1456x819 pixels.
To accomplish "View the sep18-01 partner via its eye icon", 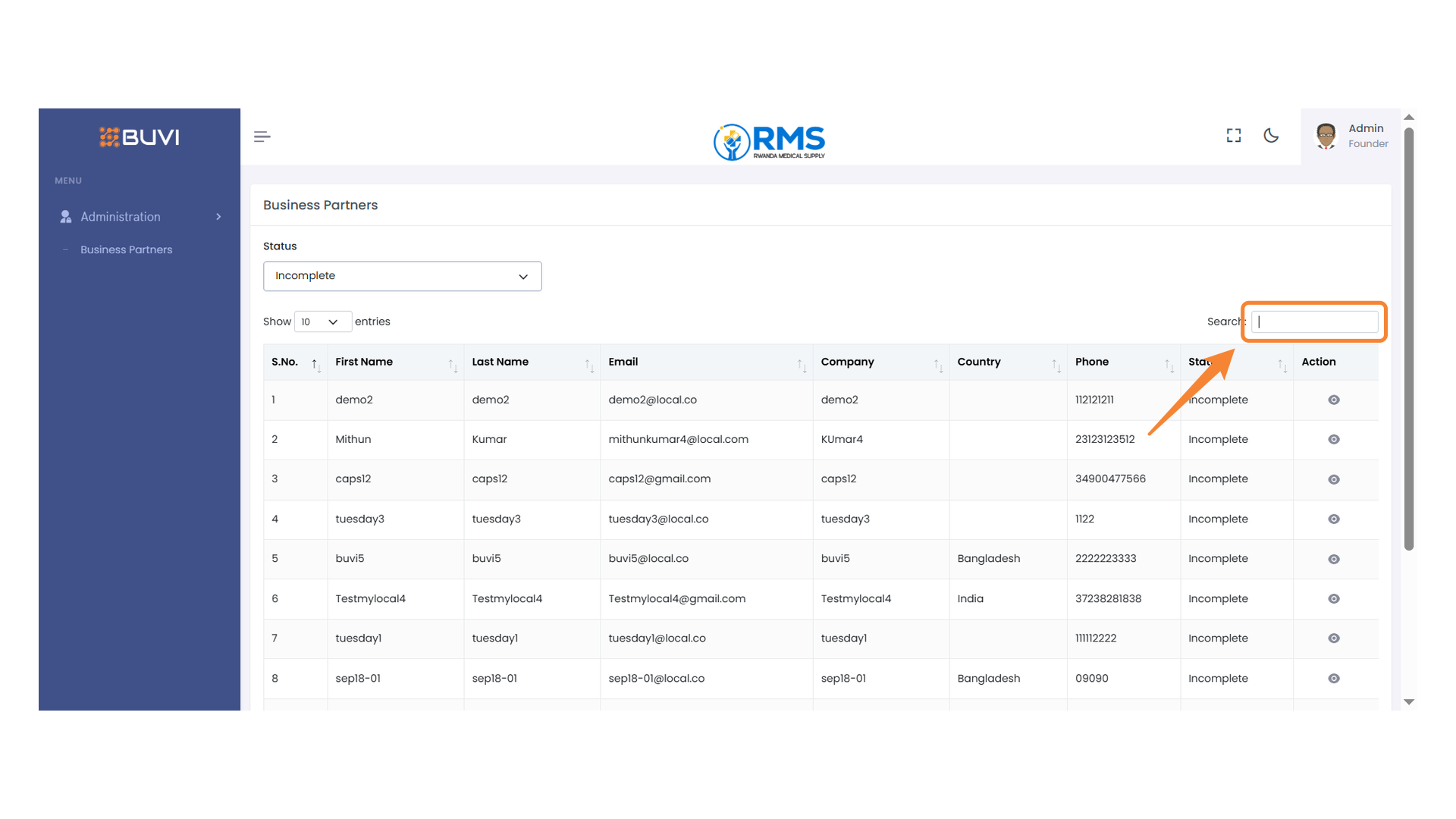I will coord(1334,679).
